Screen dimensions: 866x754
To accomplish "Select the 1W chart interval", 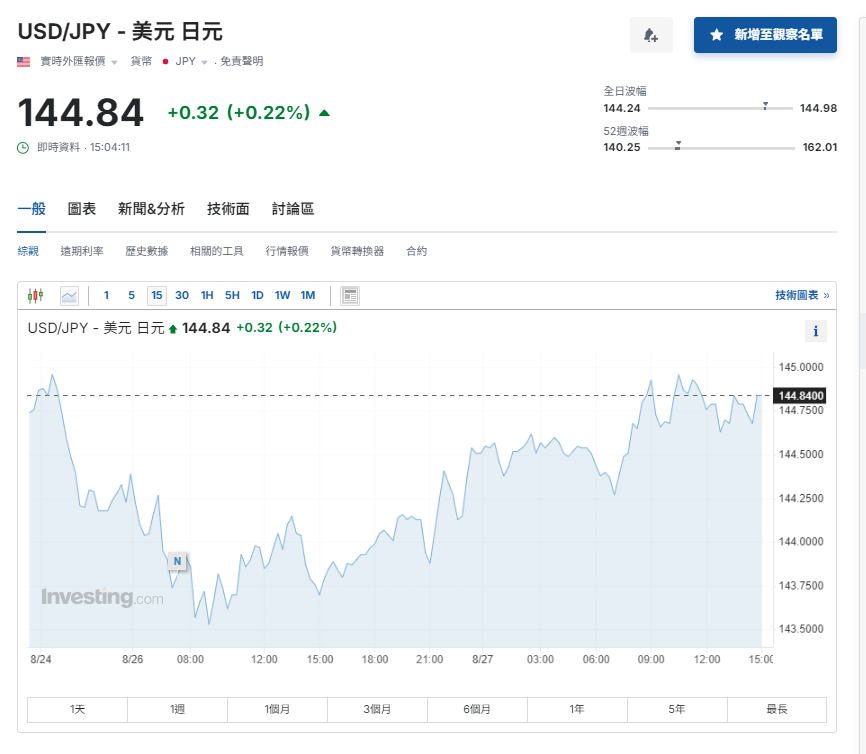I will point(283,295).
